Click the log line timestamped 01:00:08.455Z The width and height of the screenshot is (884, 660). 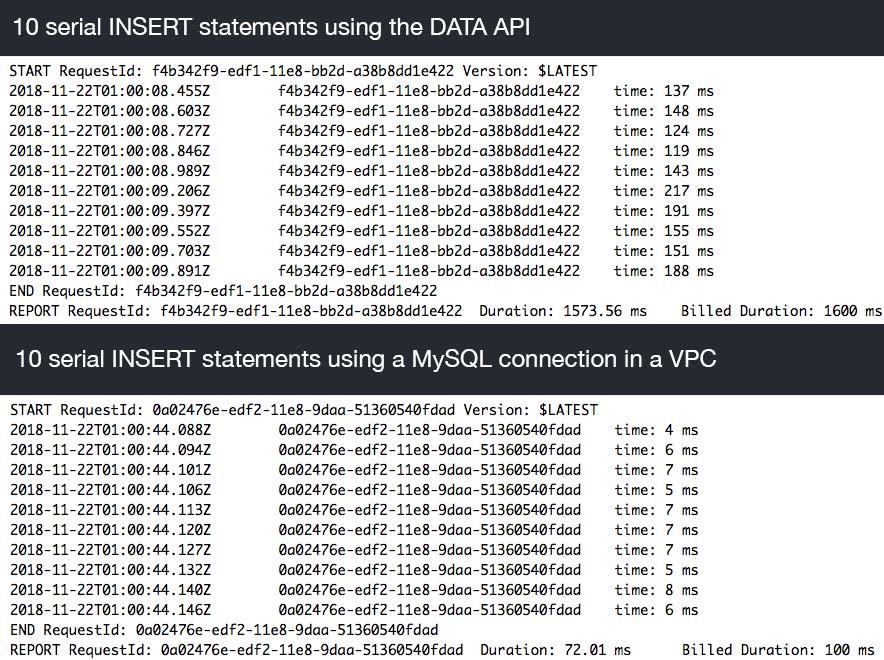pos(361,91)
